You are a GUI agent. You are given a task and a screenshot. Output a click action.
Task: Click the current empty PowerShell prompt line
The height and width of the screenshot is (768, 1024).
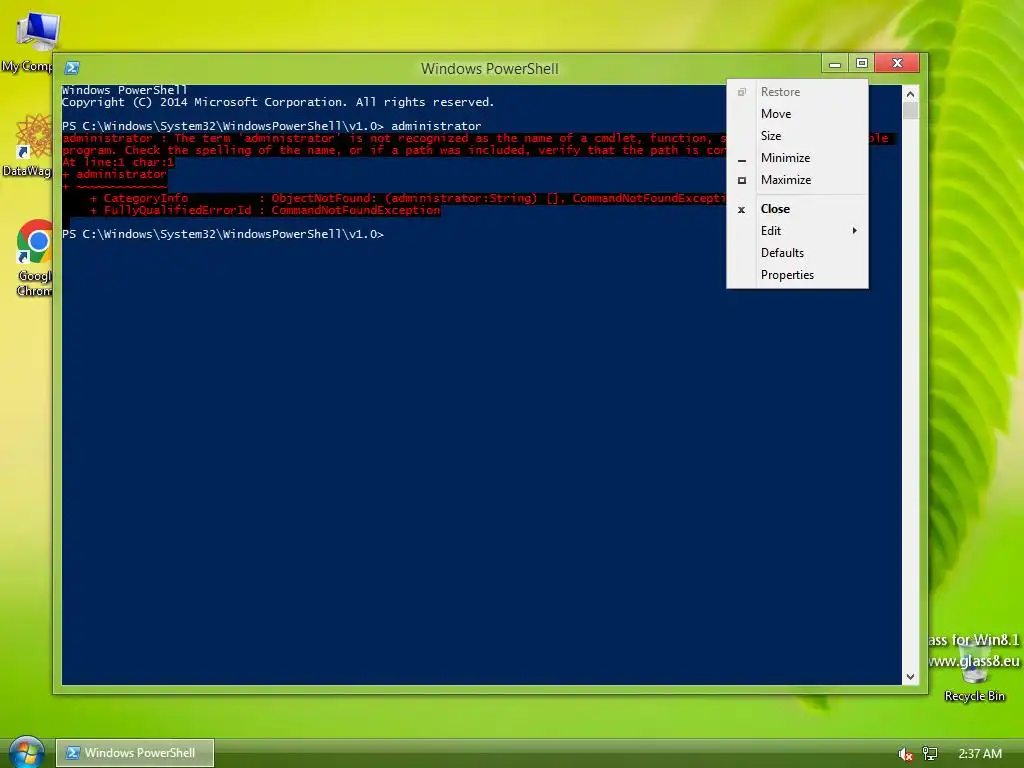(x=223, y=234)
